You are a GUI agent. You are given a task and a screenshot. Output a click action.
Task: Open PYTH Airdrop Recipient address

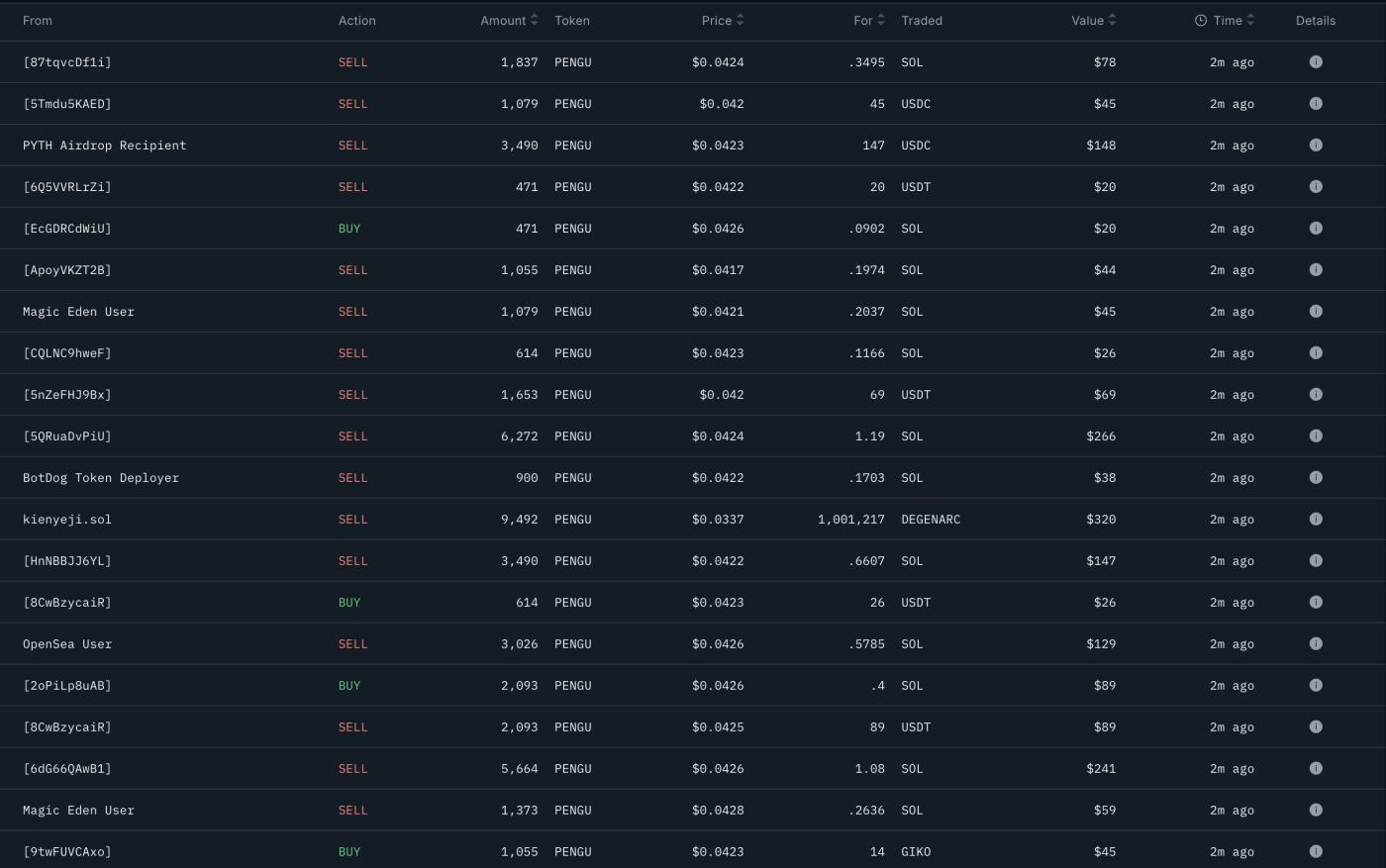point(105,145)
